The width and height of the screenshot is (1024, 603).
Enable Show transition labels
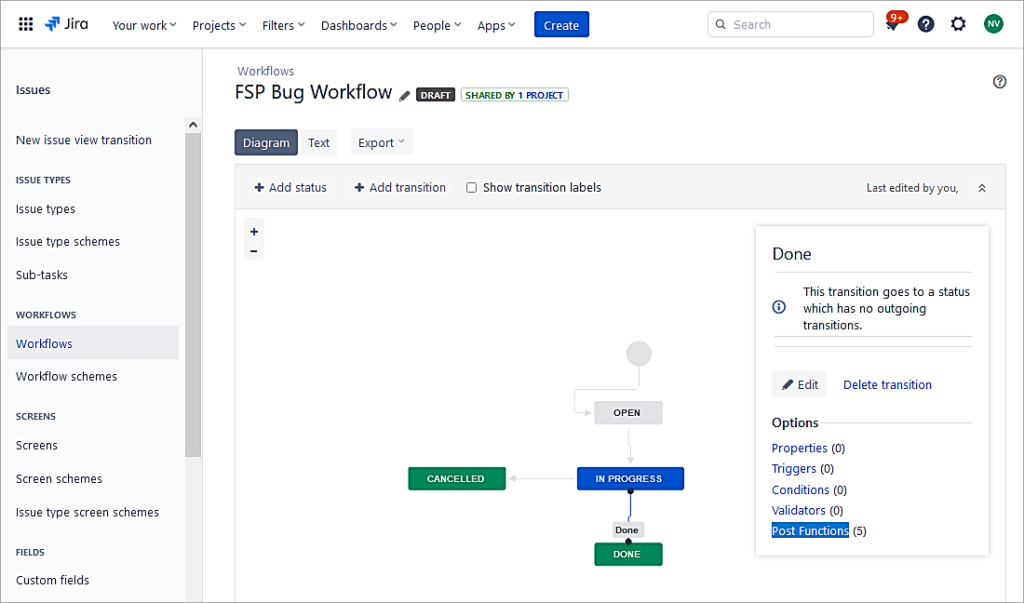coord(471,187)
